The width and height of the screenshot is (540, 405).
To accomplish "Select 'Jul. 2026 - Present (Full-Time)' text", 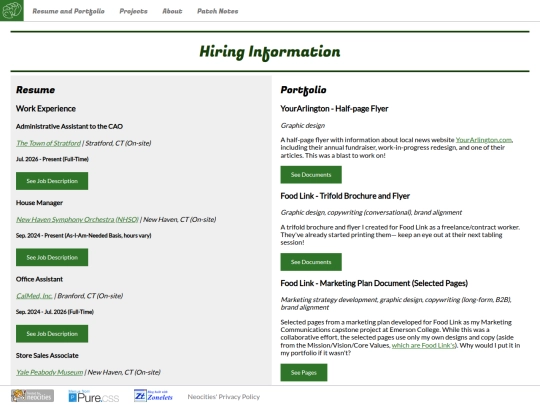I will pyautogui.click(x=52, y=159).
